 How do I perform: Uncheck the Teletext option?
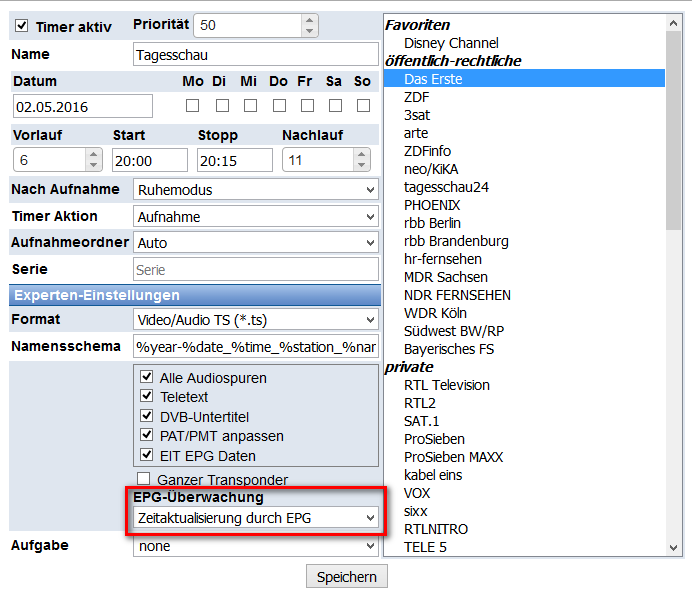point(147,396)
